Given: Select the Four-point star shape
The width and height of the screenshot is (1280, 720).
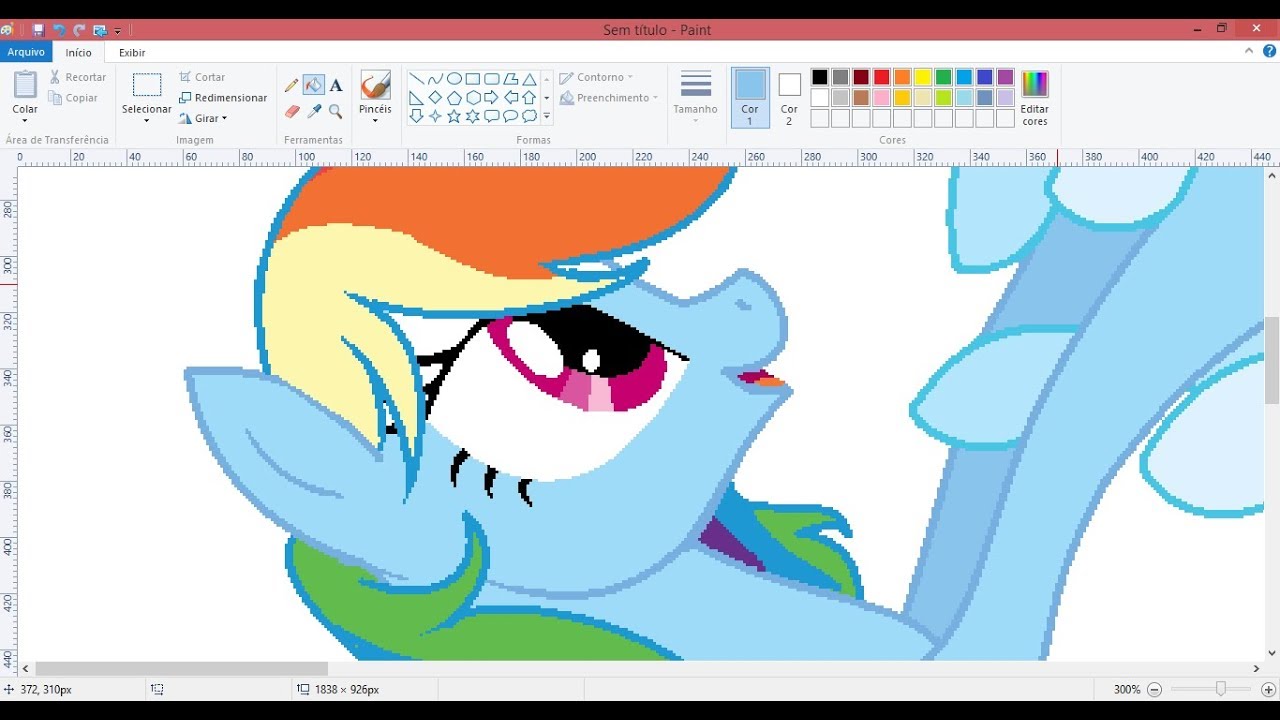Looking at the screenshot, I should [x=435, y=117].
